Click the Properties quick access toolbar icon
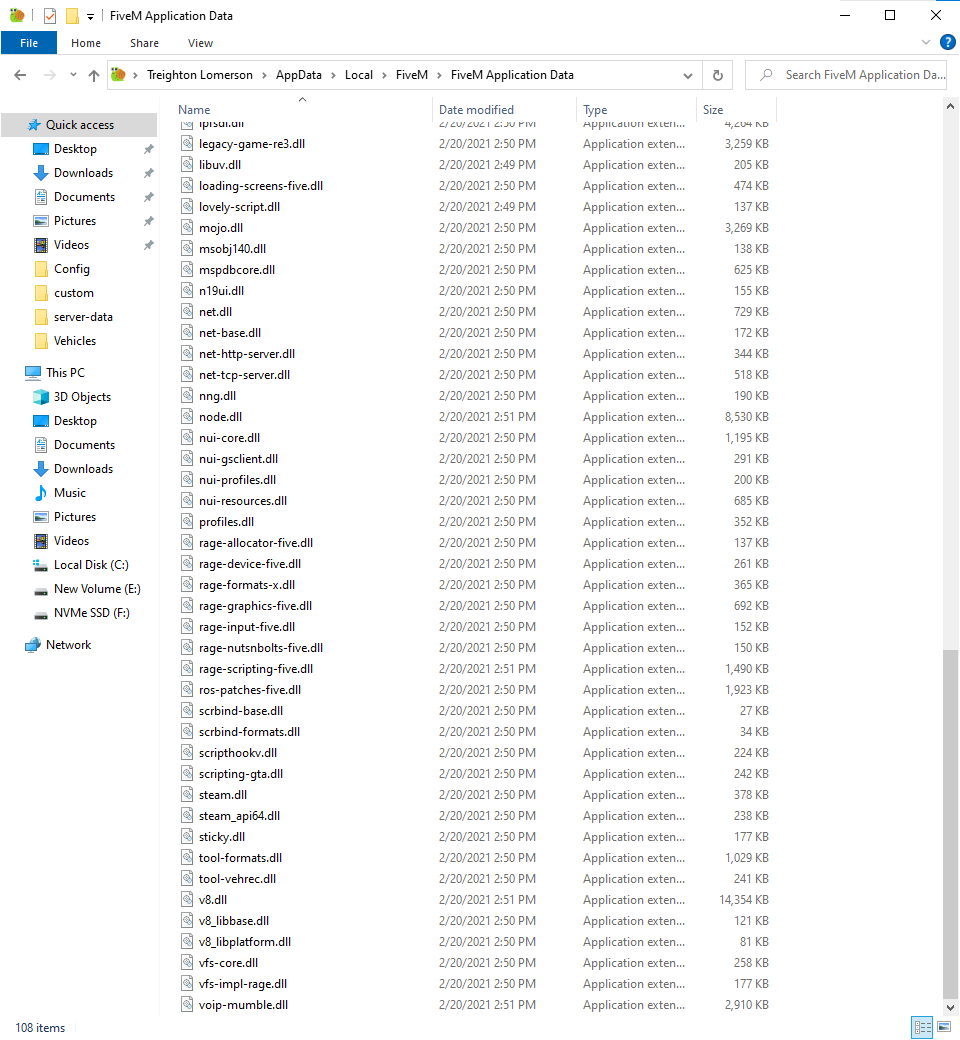Viewport: 960px width, 1040px height. point(50,15)
